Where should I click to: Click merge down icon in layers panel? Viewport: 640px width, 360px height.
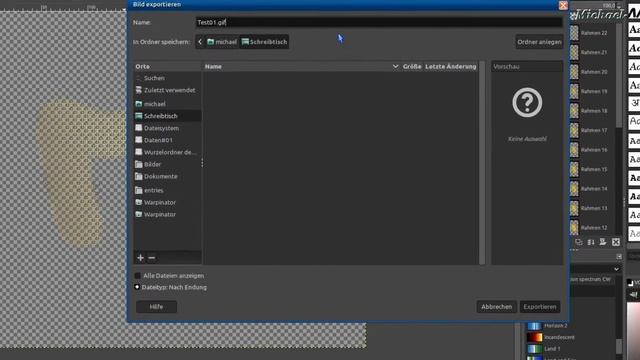[x=591, y=242]
